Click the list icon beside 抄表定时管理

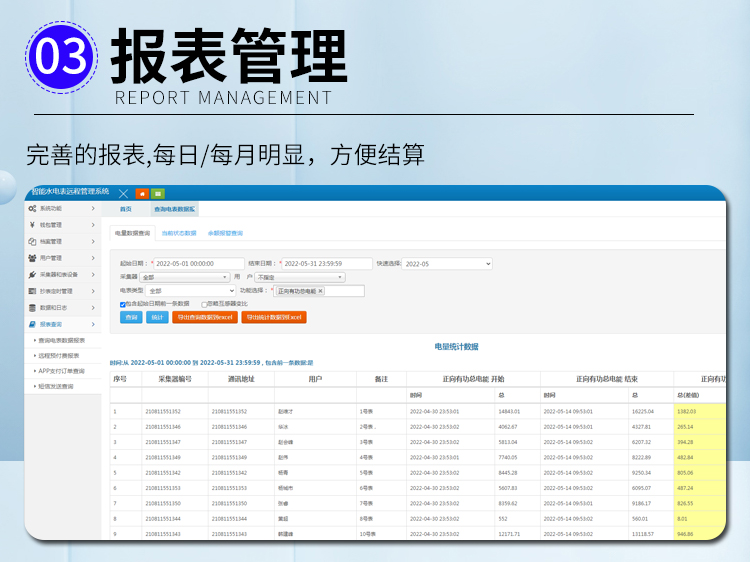point(32,291)
